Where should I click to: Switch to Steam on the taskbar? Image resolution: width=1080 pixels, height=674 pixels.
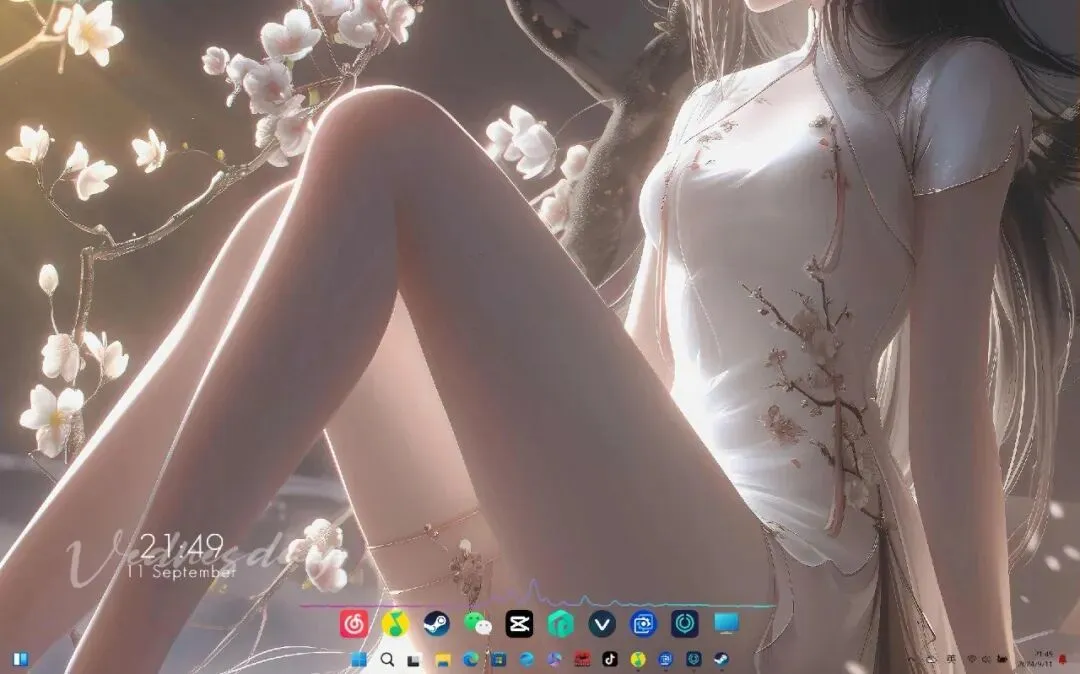point(721,660)
